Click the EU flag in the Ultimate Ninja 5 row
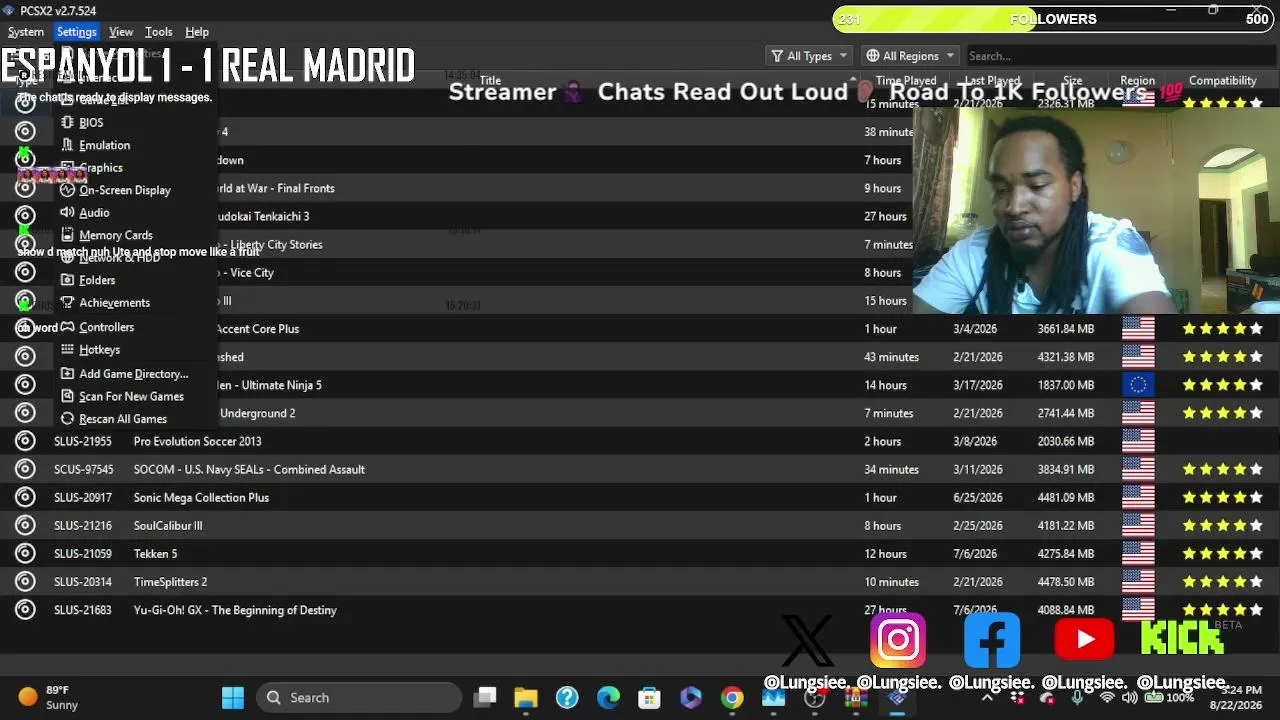Image resolution: width=1280 pixels, height=720 pixels. click(1138, 385)
